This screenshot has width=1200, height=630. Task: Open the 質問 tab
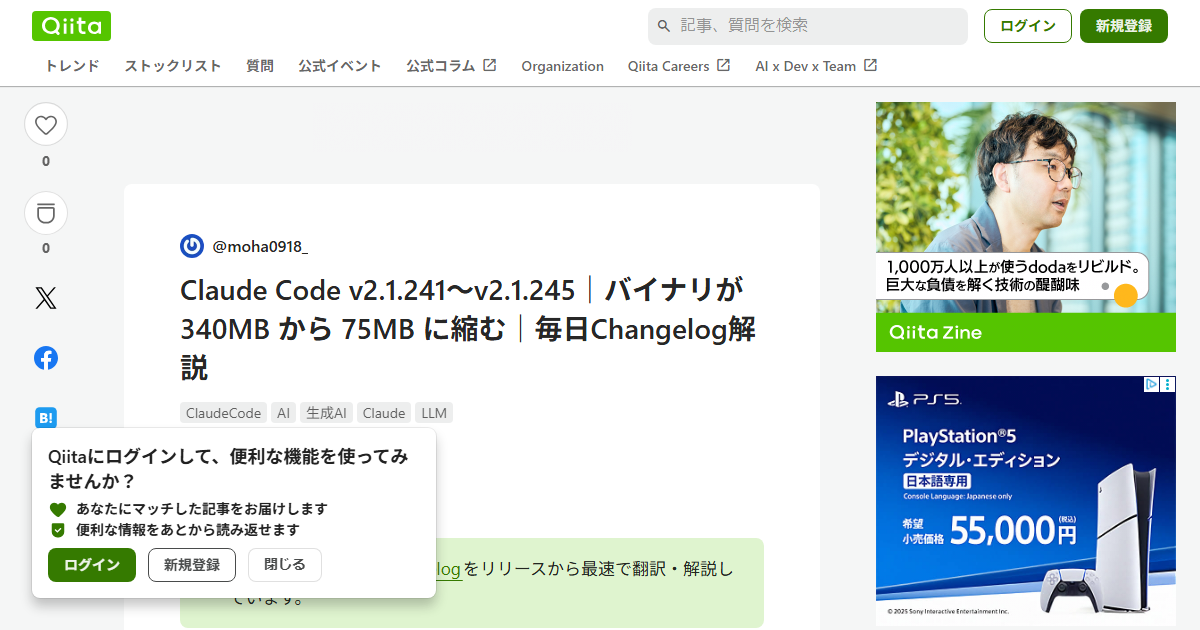pos(260,66)
